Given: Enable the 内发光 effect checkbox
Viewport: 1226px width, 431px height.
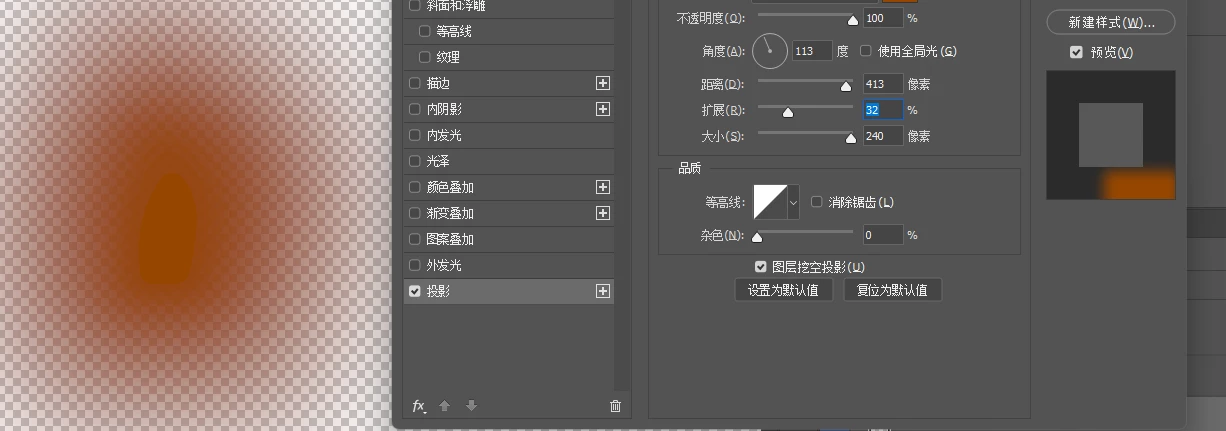Looking at the screenshot, I should [415, 135].
